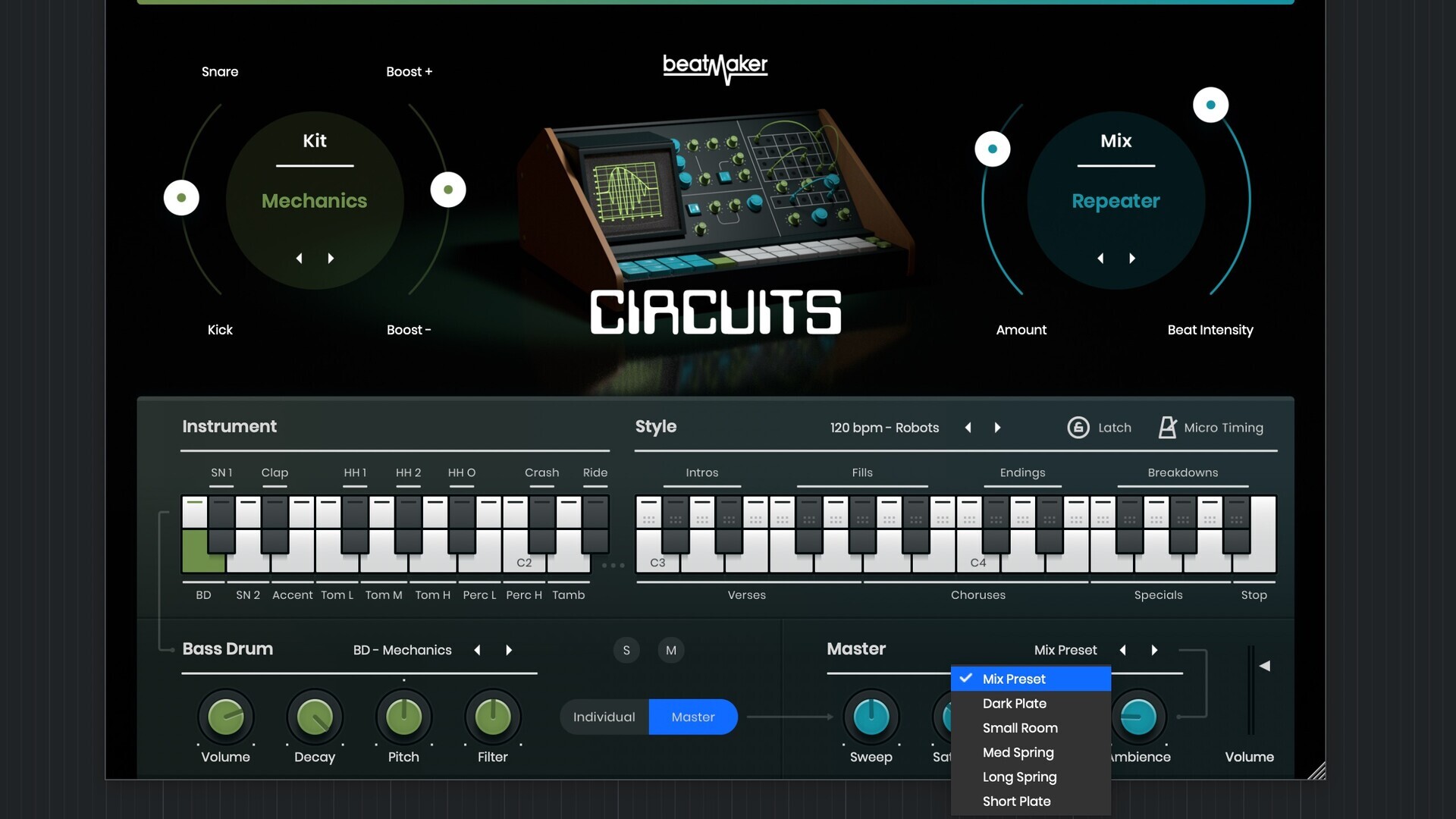
Task: Click the CIRCUITS synth image
Action: pyautogui.click(x=715, y=197)
